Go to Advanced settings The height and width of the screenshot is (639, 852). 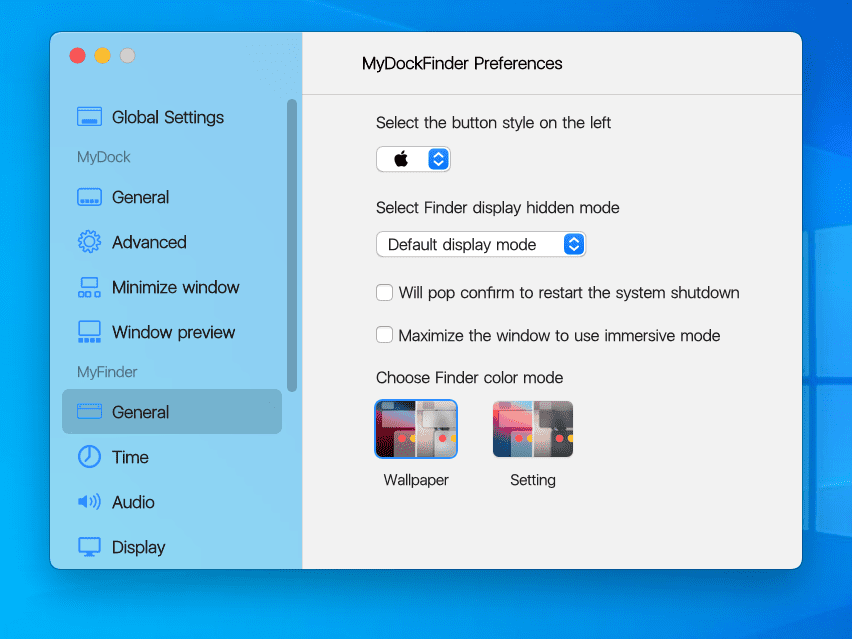[x=172, y=242]
